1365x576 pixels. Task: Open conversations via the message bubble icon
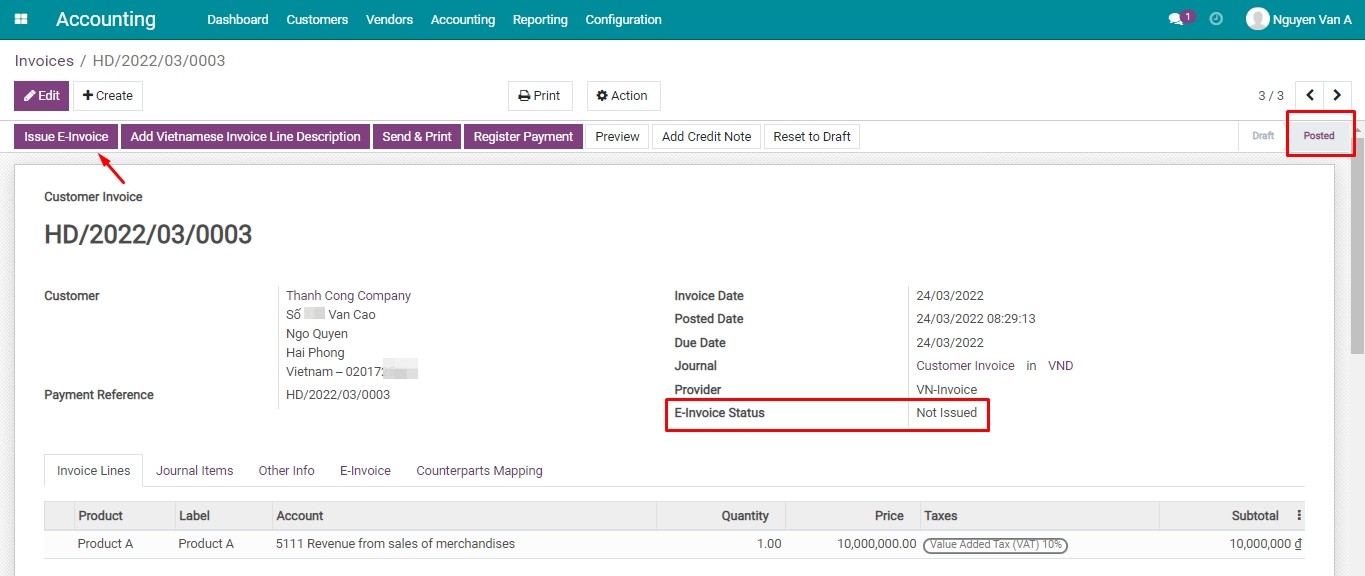pos(1176,17)
